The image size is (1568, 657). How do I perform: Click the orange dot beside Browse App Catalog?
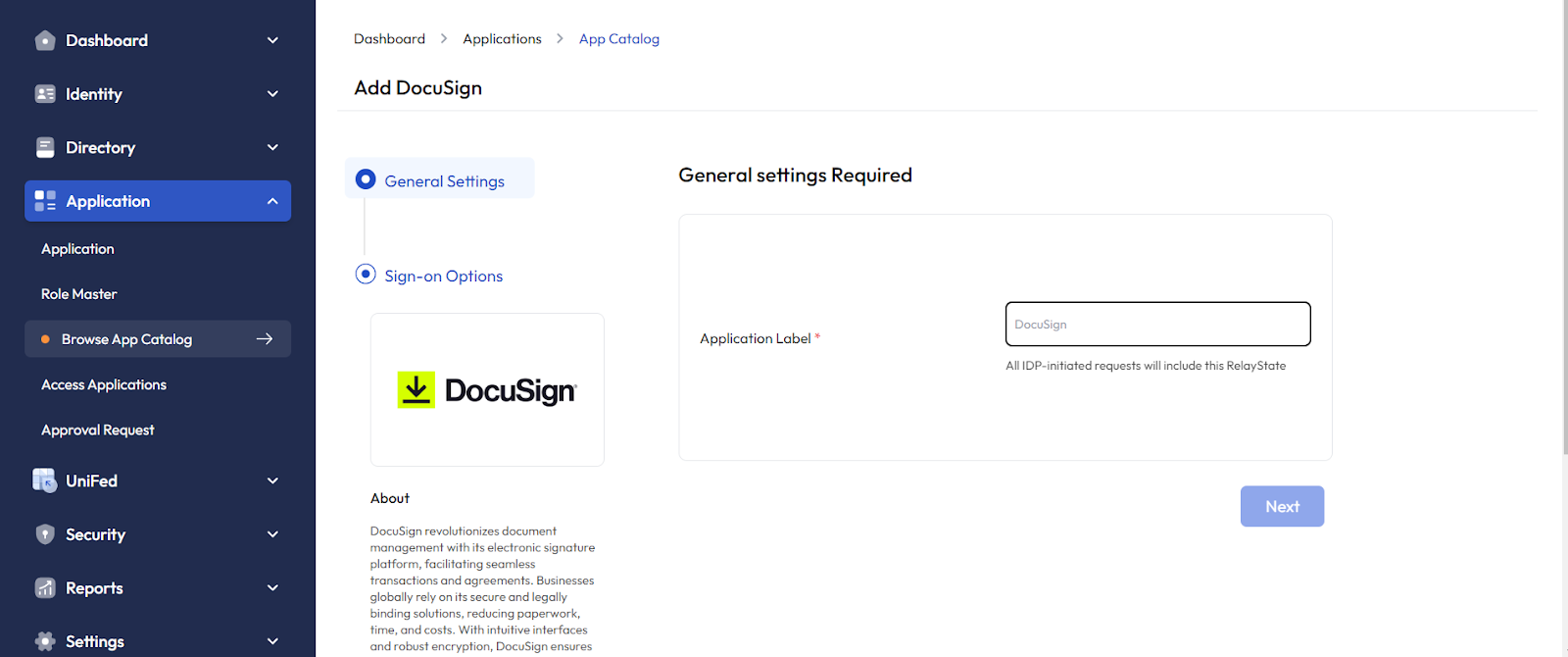45,339
